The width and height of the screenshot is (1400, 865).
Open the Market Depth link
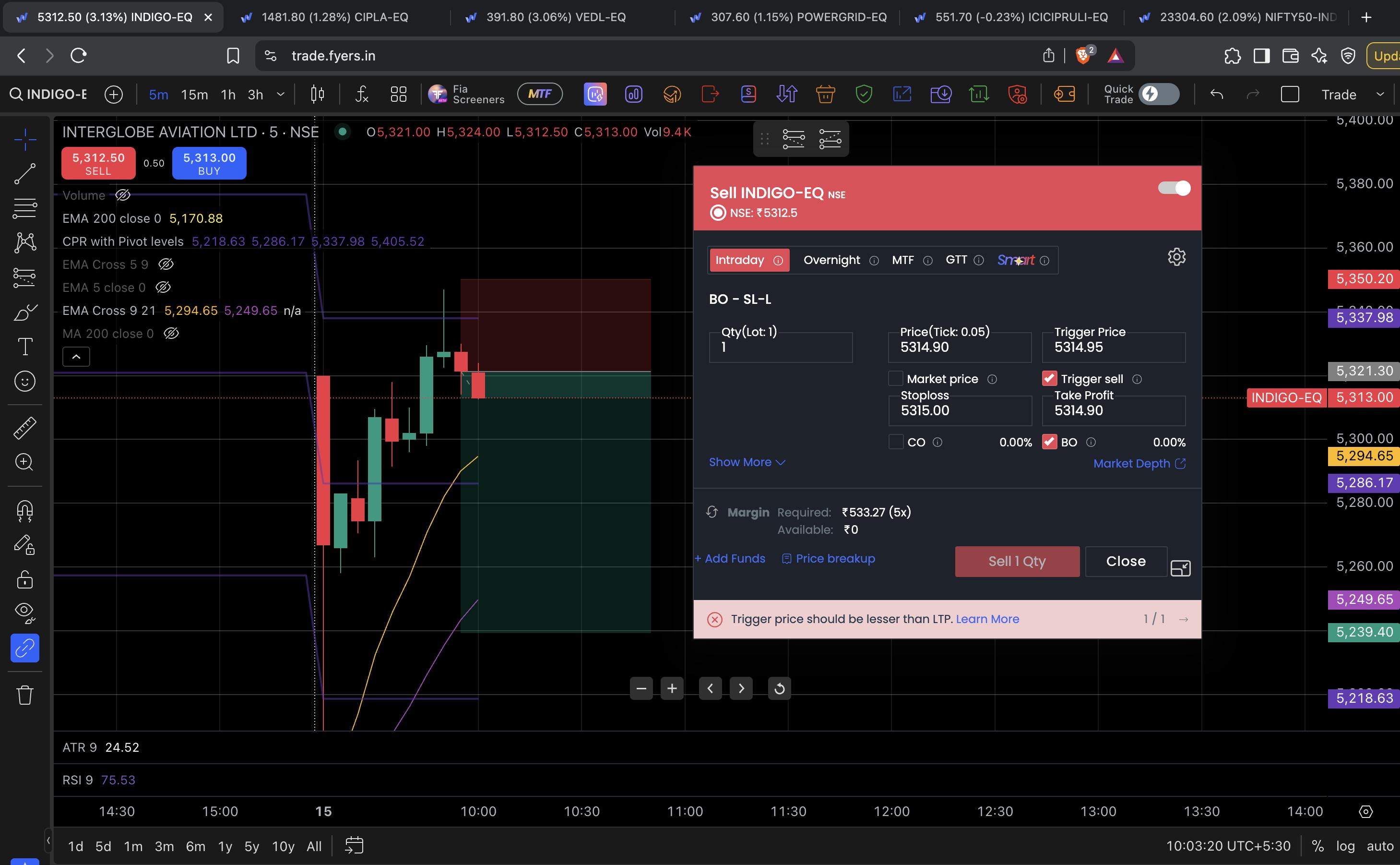(x=1139, y=463)
